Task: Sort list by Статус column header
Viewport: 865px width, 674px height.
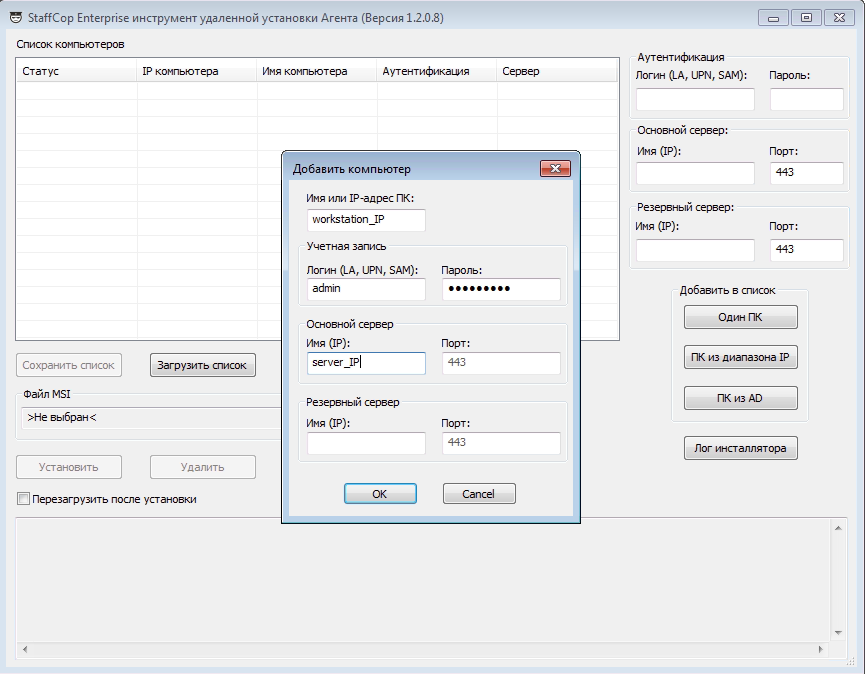Action: click(77, 72)
